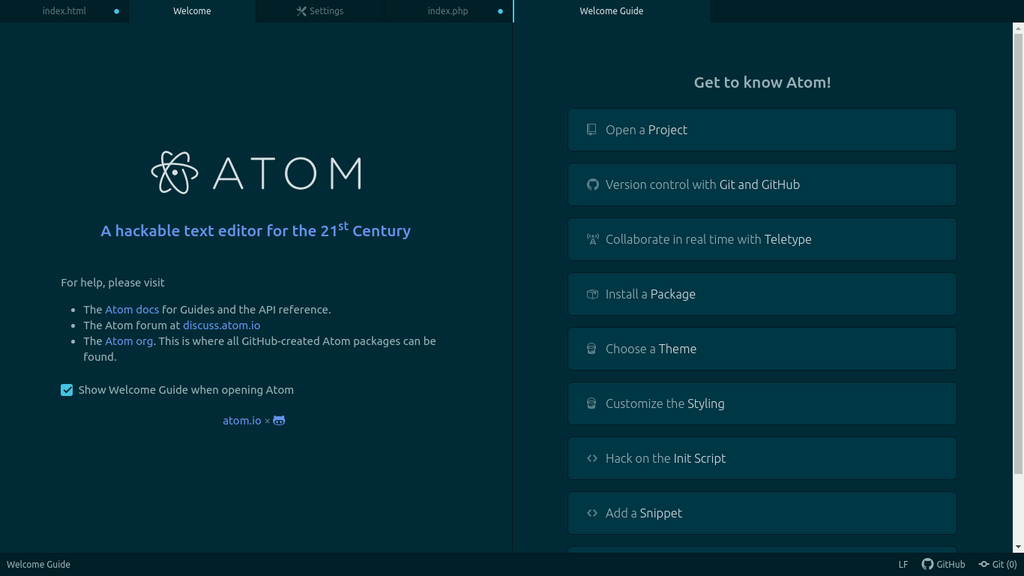The width and height of the screenshot is (1024, 576).
Task: Click the scrollbar down arrow in guide
Action: (x=1018, y=547)
